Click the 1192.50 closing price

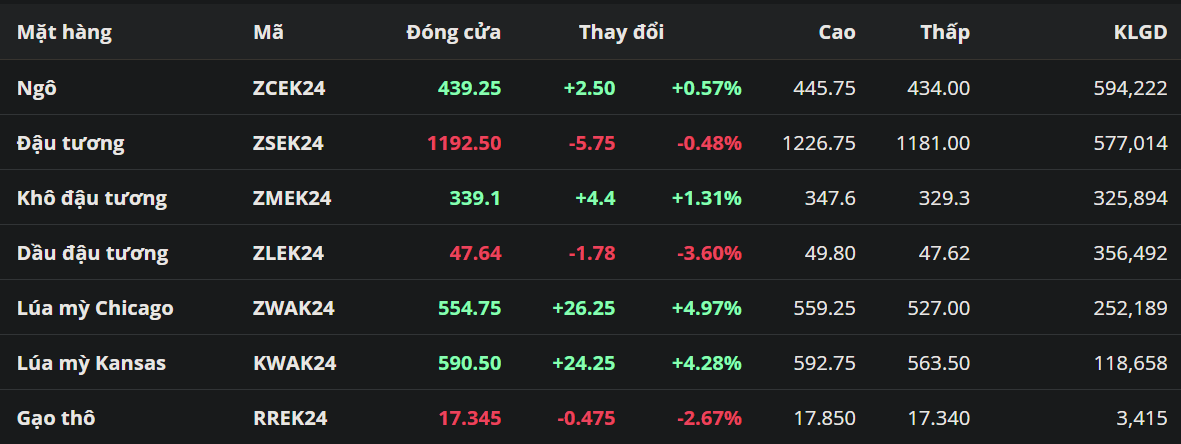(464, 143)
